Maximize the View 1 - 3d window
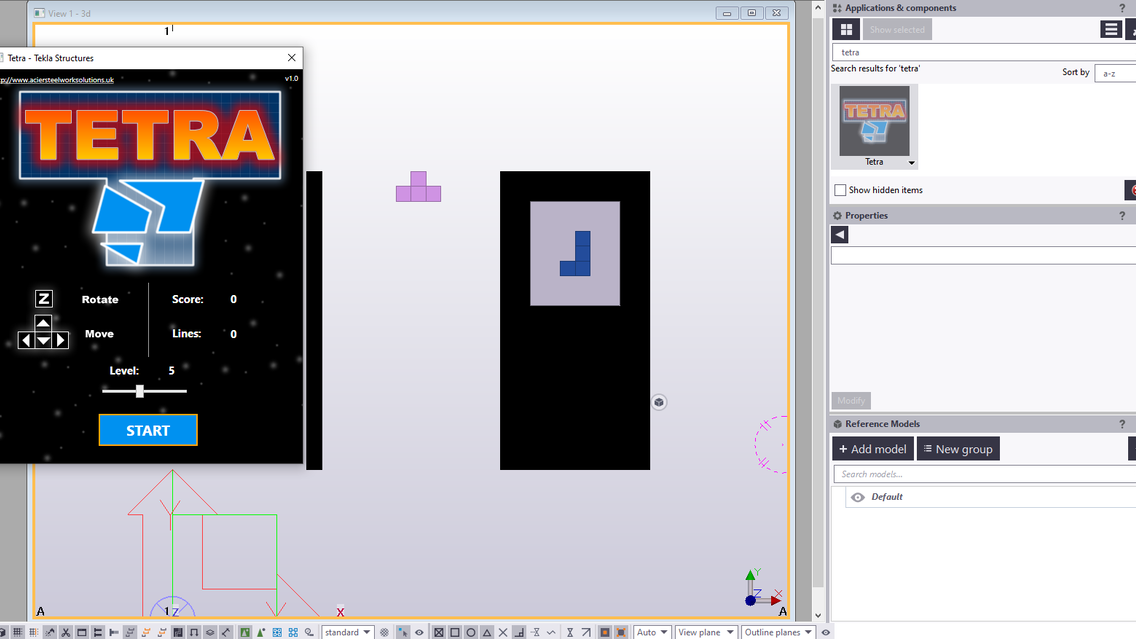 click(751, 13)
